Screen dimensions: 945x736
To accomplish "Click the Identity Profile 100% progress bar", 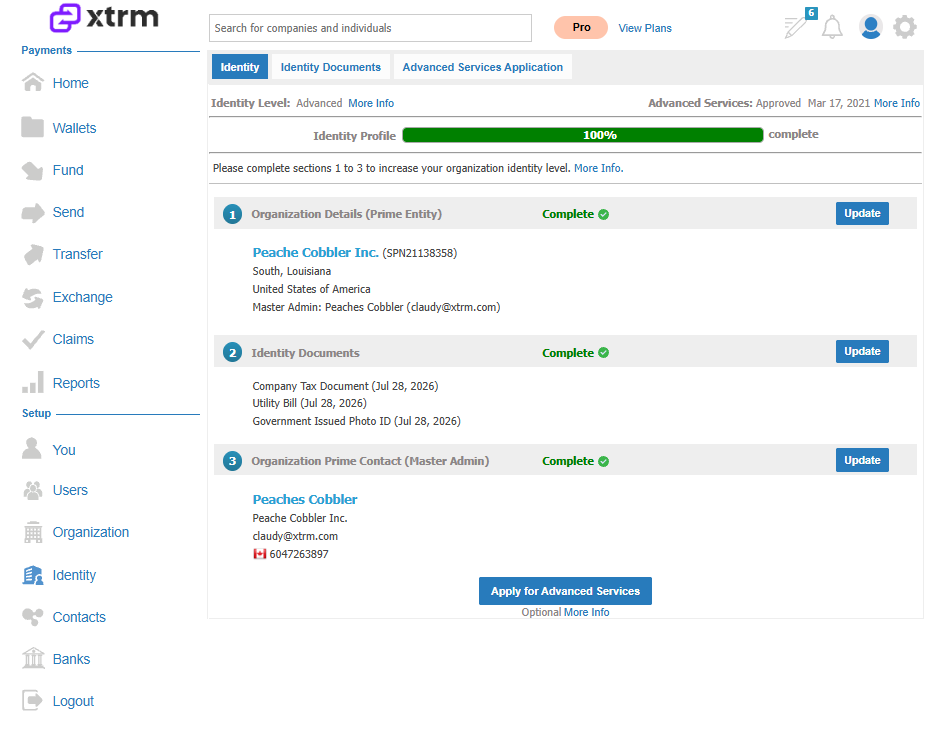I will click(x=582, y=135).
